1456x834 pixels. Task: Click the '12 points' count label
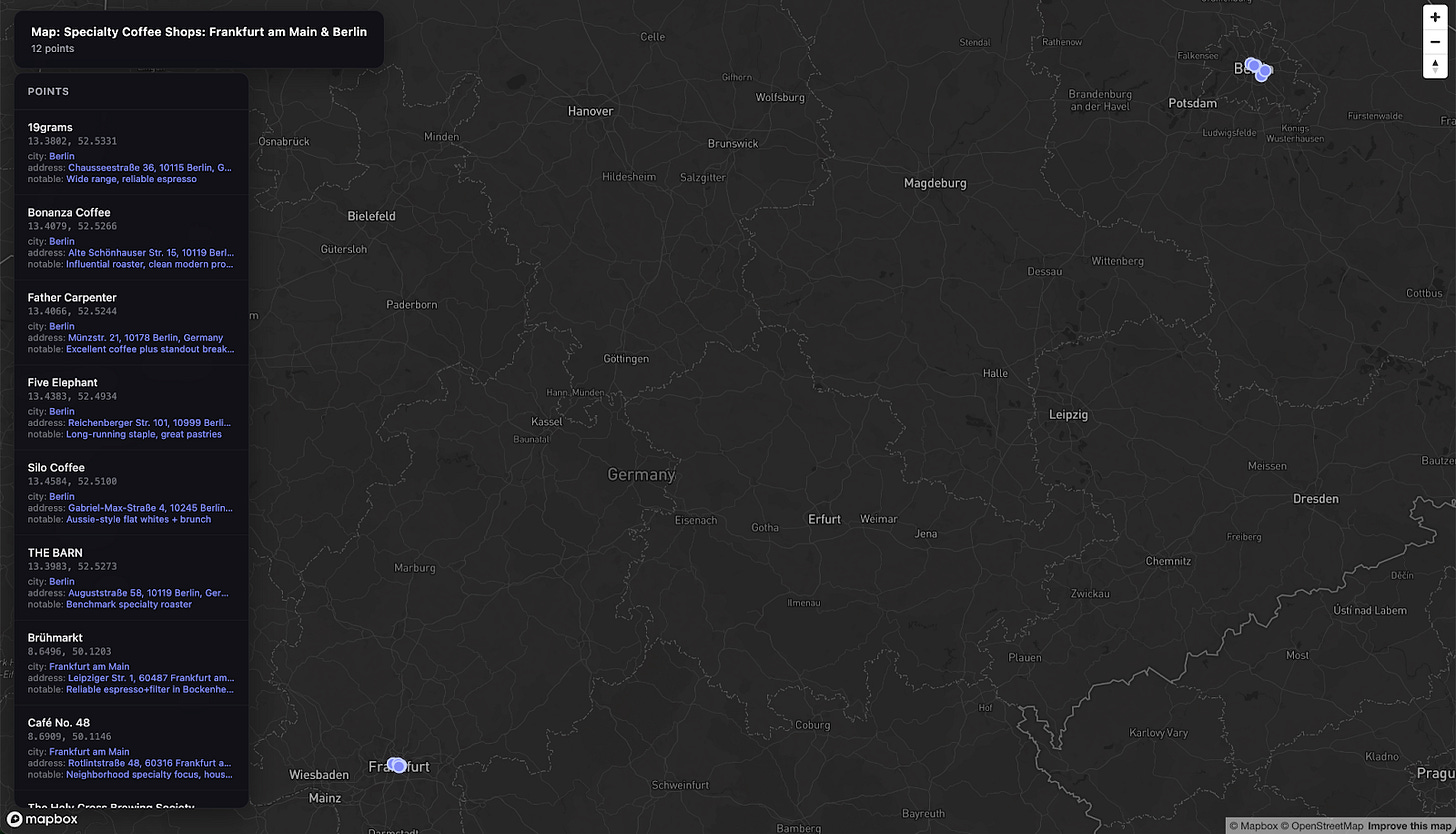tap(52, 48)
